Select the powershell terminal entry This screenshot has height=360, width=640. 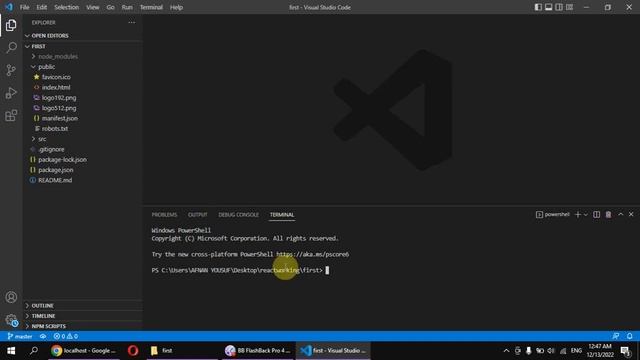[553, 215]
